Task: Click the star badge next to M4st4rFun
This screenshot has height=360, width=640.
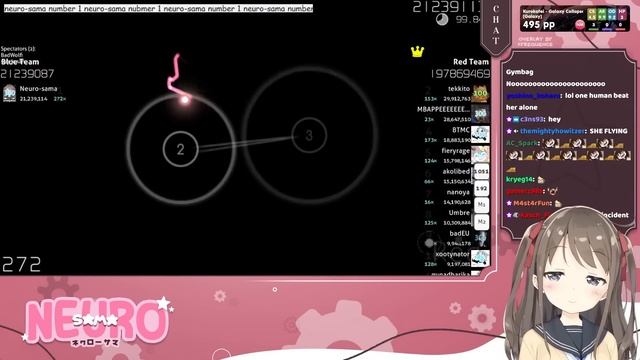Action: [x=509, y=203]
